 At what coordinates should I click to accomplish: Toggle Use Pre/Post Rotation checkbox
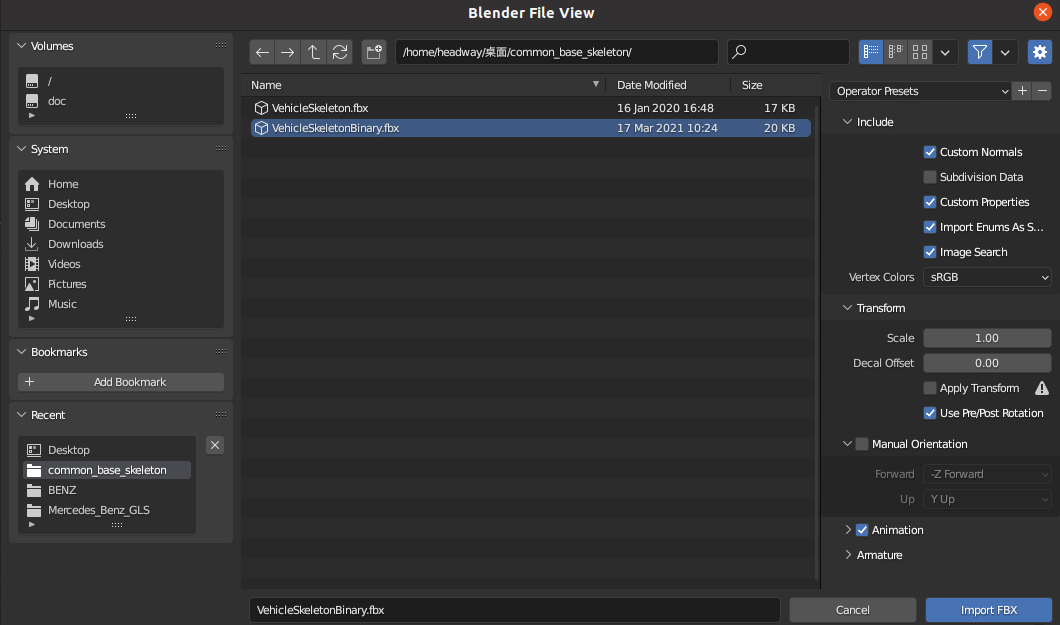930,413
